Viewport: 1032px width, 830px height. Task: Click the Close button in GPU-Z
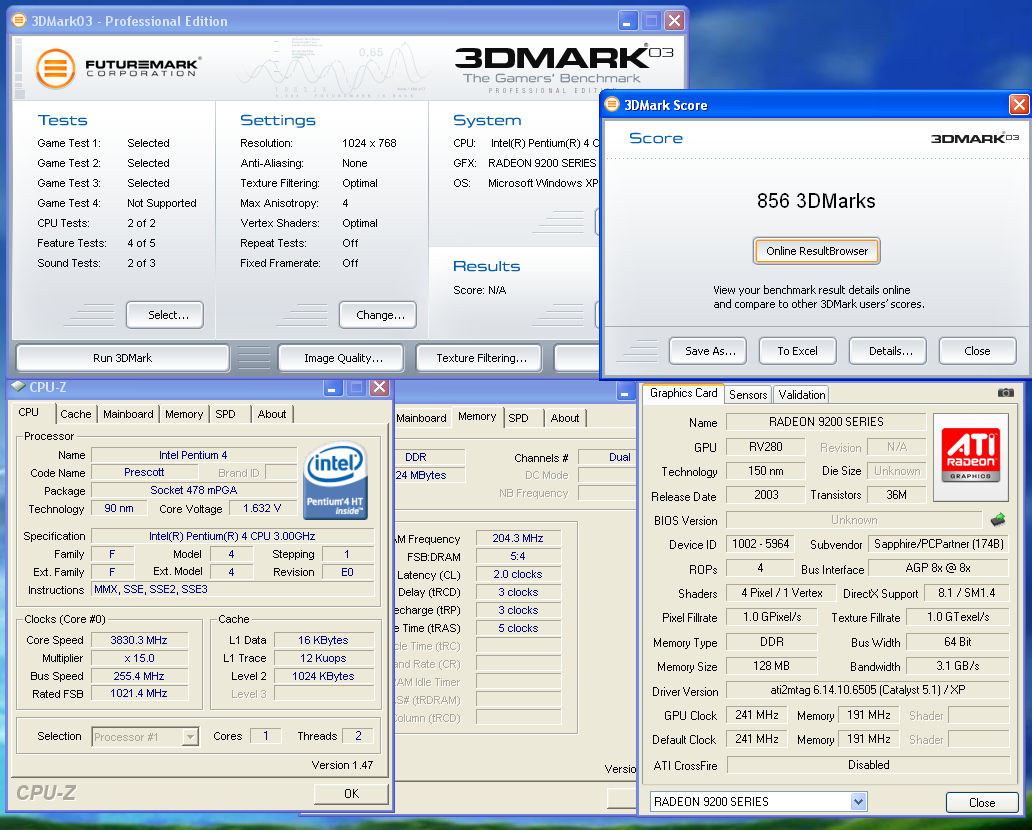(982, 802)
